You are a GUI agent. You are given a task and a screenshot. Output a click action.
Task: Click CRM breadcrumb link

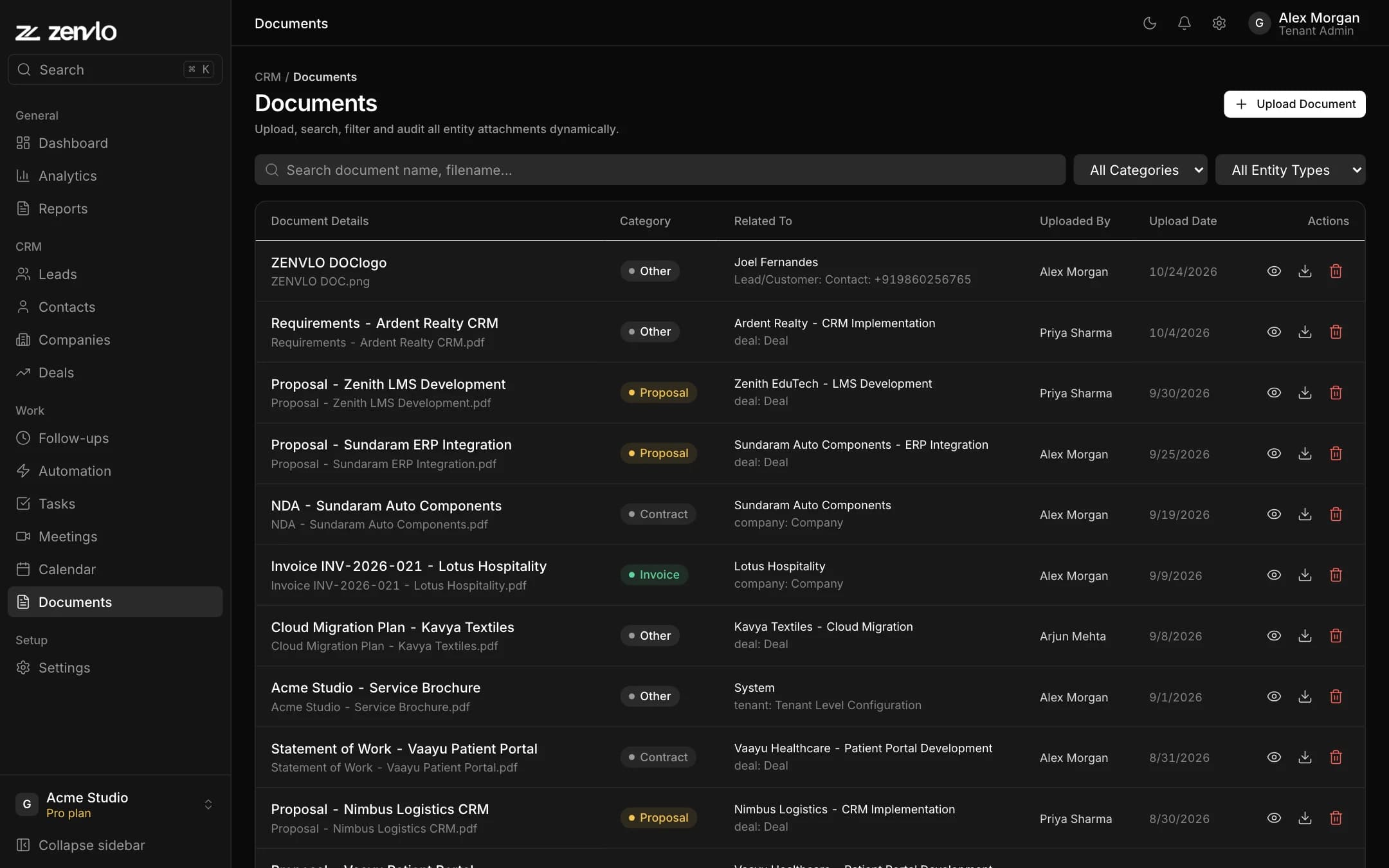pyautogui.click(x=268, y=77)
